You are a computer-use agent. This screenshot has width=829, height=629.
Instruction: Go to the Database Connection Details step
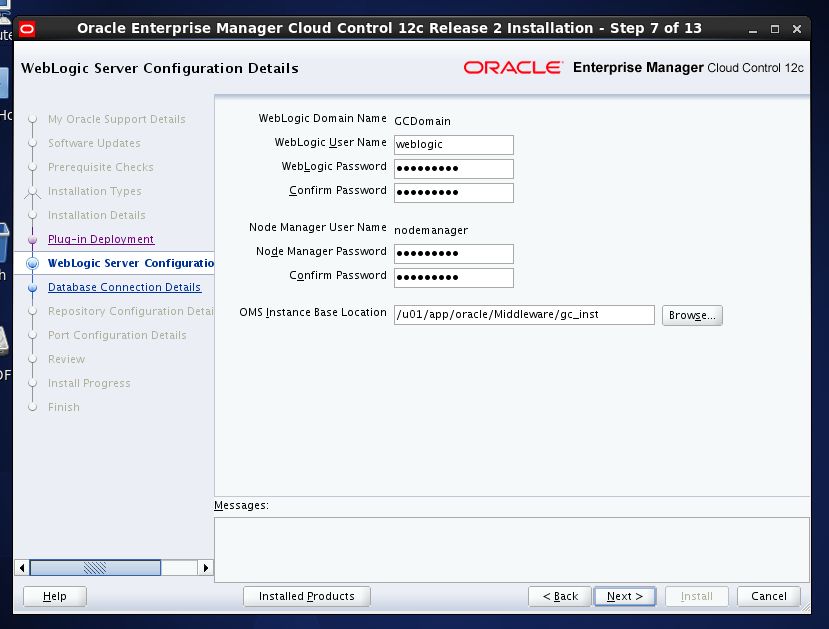[x=124, y=288]
